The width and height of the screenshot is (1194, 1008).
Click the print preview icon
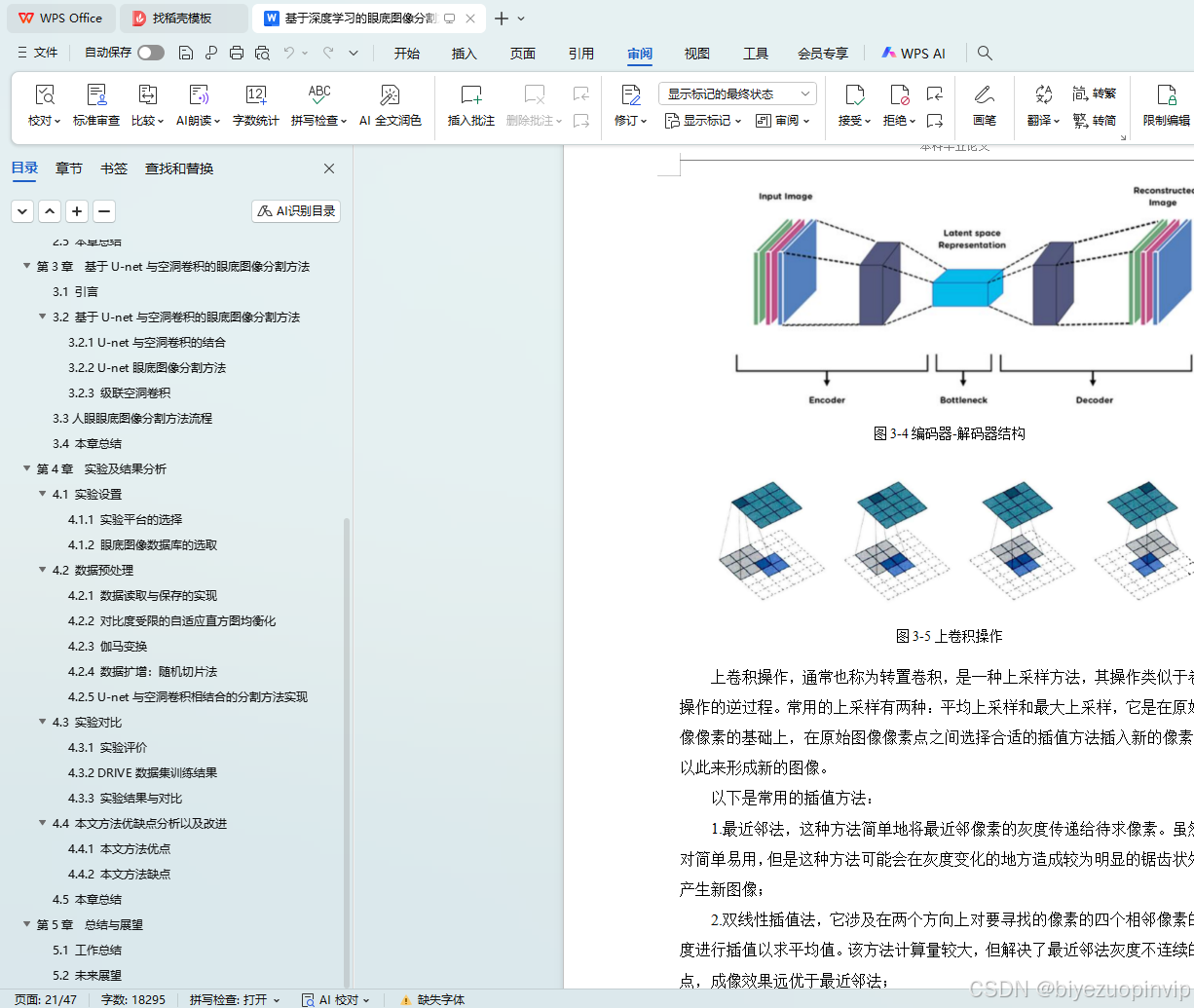click(x=262, y=53)
